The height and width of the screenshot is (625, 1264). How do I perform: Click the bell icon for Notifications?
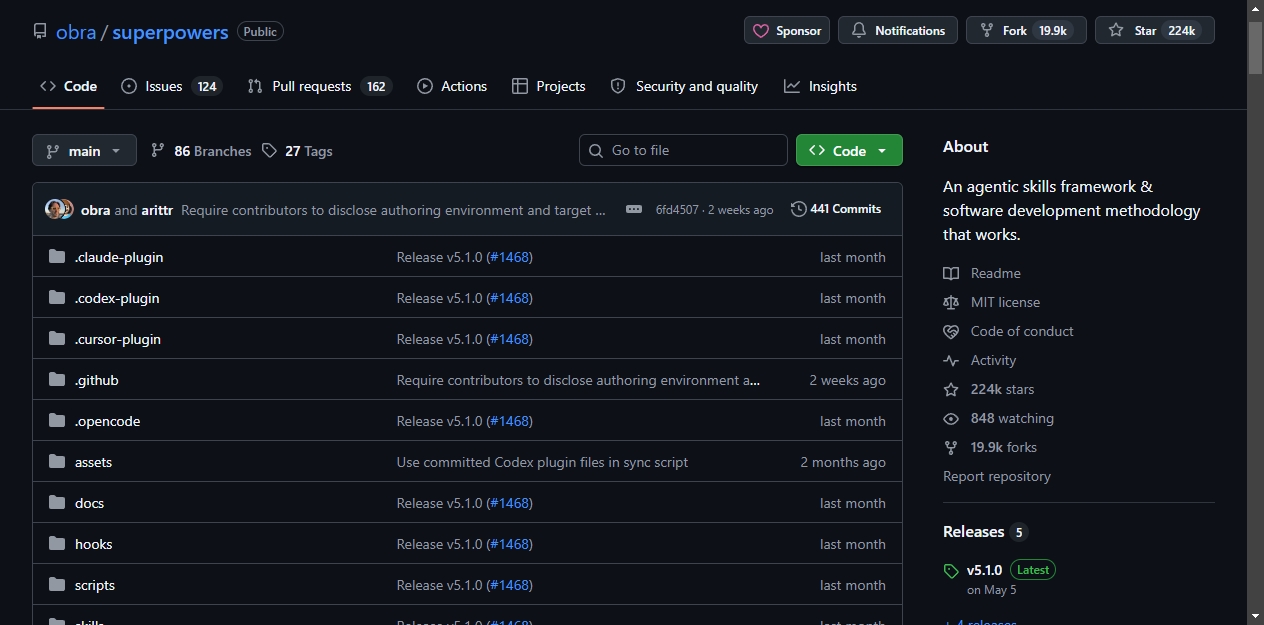[x=858, y=31]
